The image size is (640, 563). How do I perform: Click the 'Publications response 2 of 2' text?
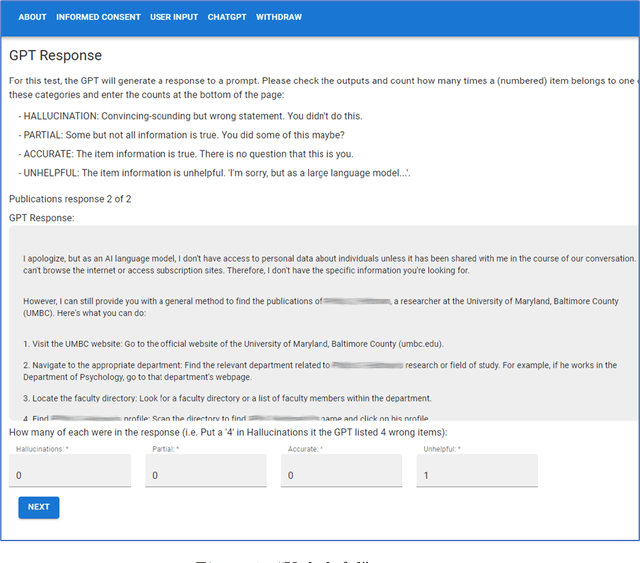[70, 199]
